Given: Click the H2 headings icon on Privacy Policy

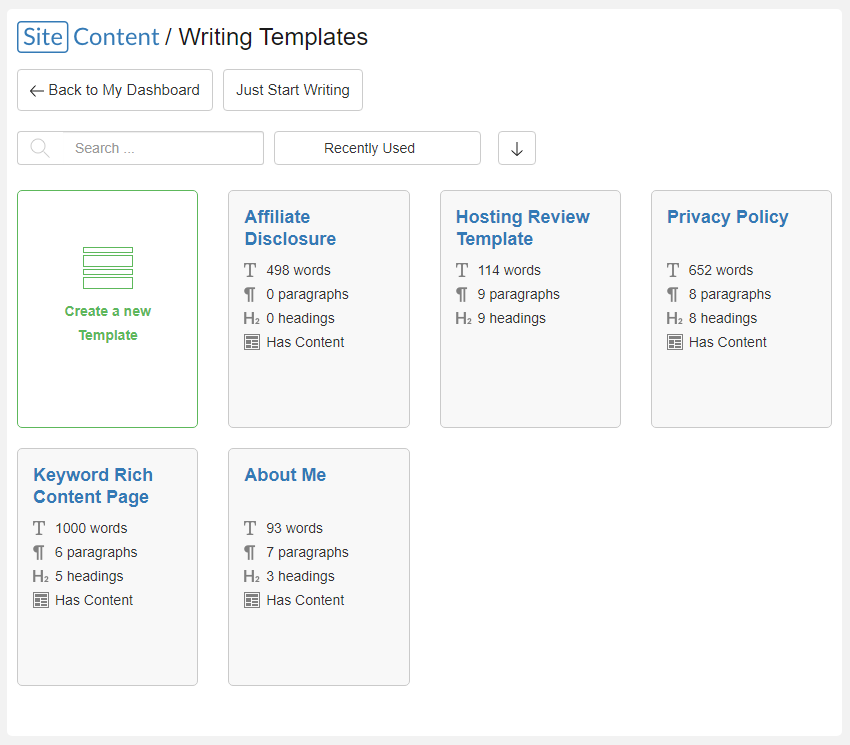Looking at the screenshot, I should (674, 318).
